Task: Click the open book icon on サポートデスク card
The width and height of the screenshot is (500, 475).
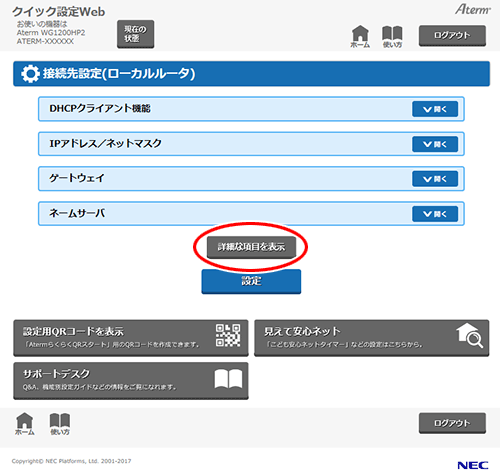Action: click(x=228, y=379)
